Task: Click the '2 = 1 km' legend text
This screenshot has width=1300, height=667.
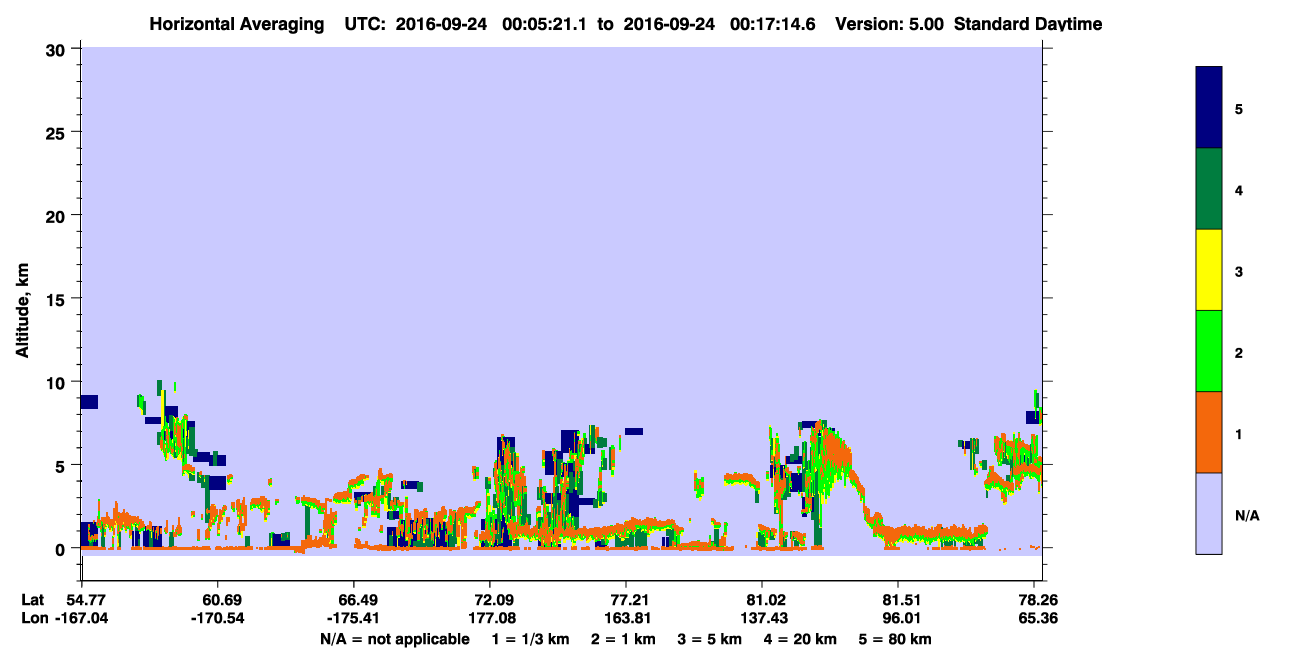Action: click(624, 639)
